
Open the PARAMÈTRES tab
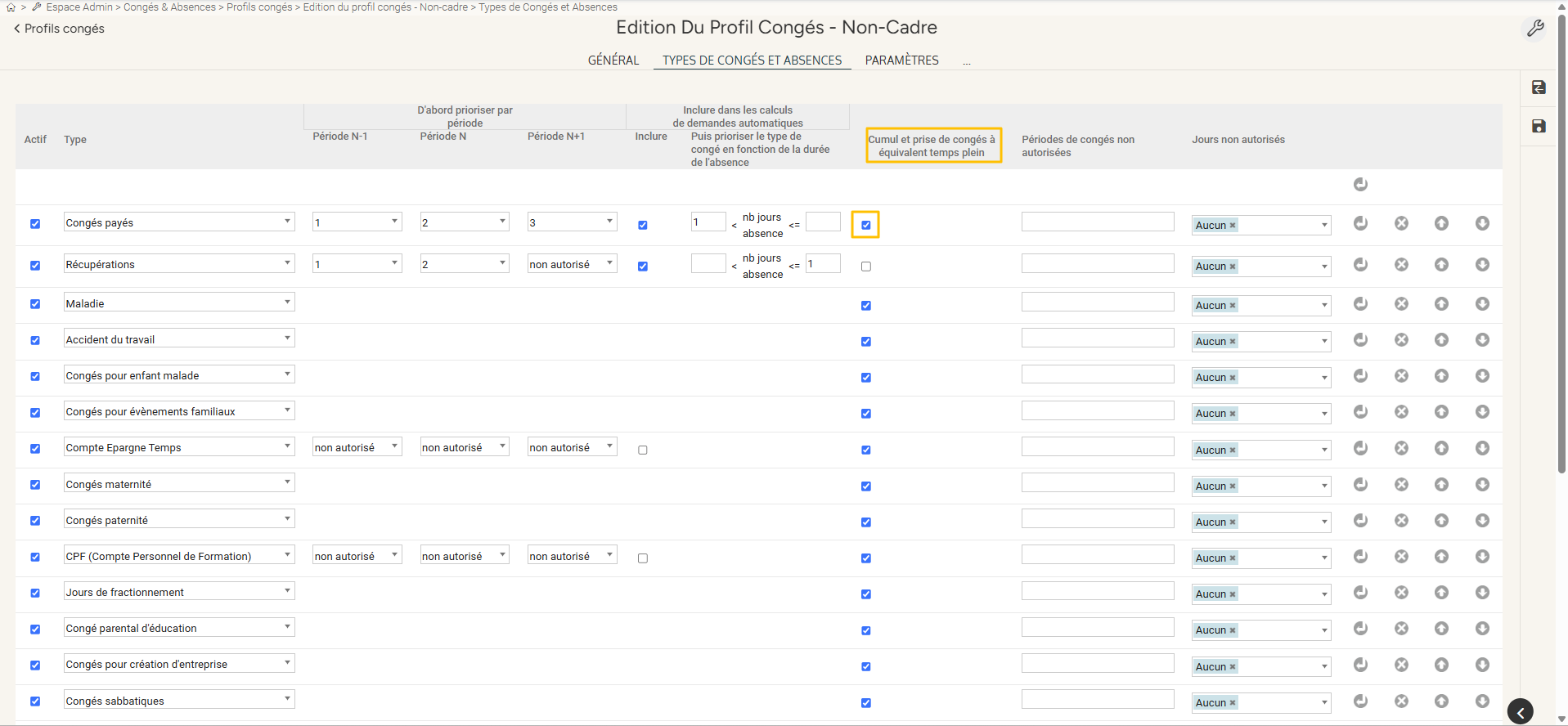click(x=901, y=60)
